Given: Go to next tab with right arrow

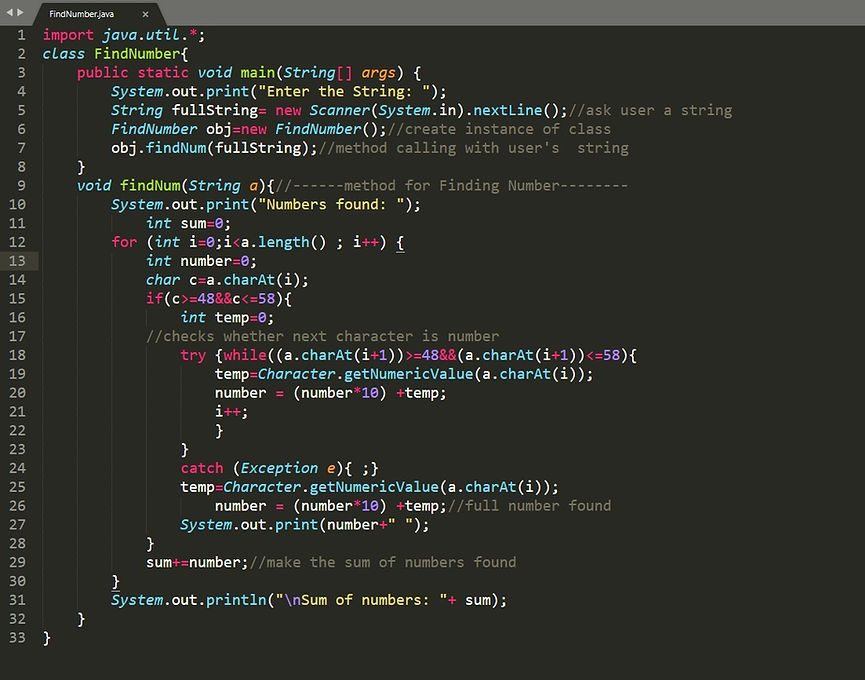Looking at the screenshot, I should pyautogui.click(x=20, y=12).
